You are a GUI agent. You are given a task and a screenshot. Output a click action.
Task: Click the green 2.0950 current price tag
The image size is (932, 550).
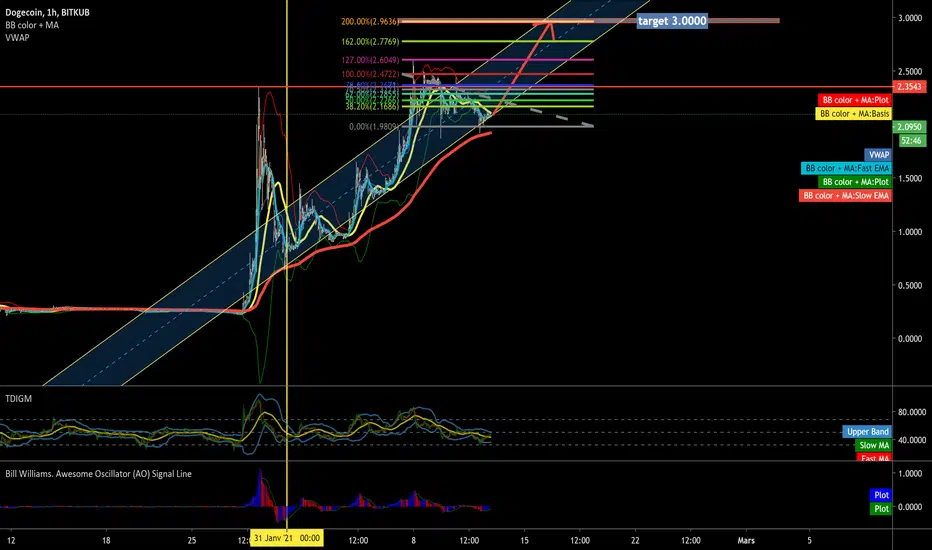[910, 127]
